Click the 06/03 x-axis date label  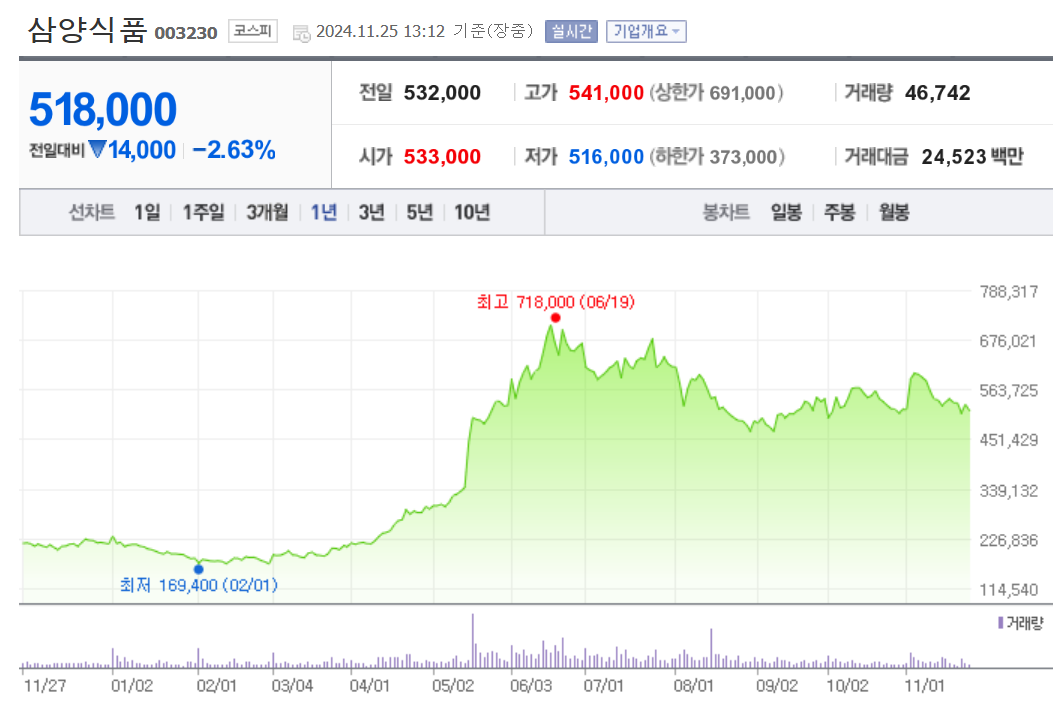531,686
